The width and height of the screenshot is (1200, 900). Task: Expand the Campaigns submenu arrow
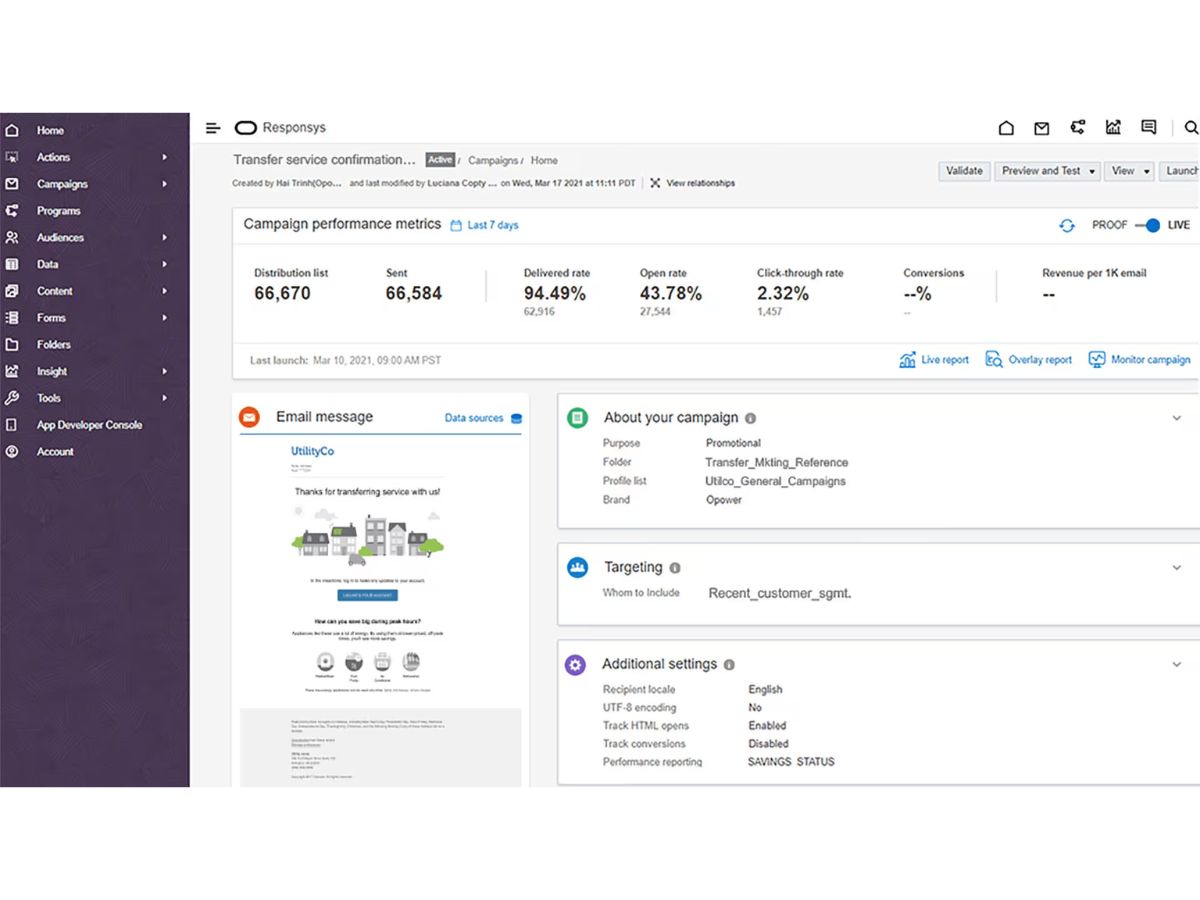(165, 184)
